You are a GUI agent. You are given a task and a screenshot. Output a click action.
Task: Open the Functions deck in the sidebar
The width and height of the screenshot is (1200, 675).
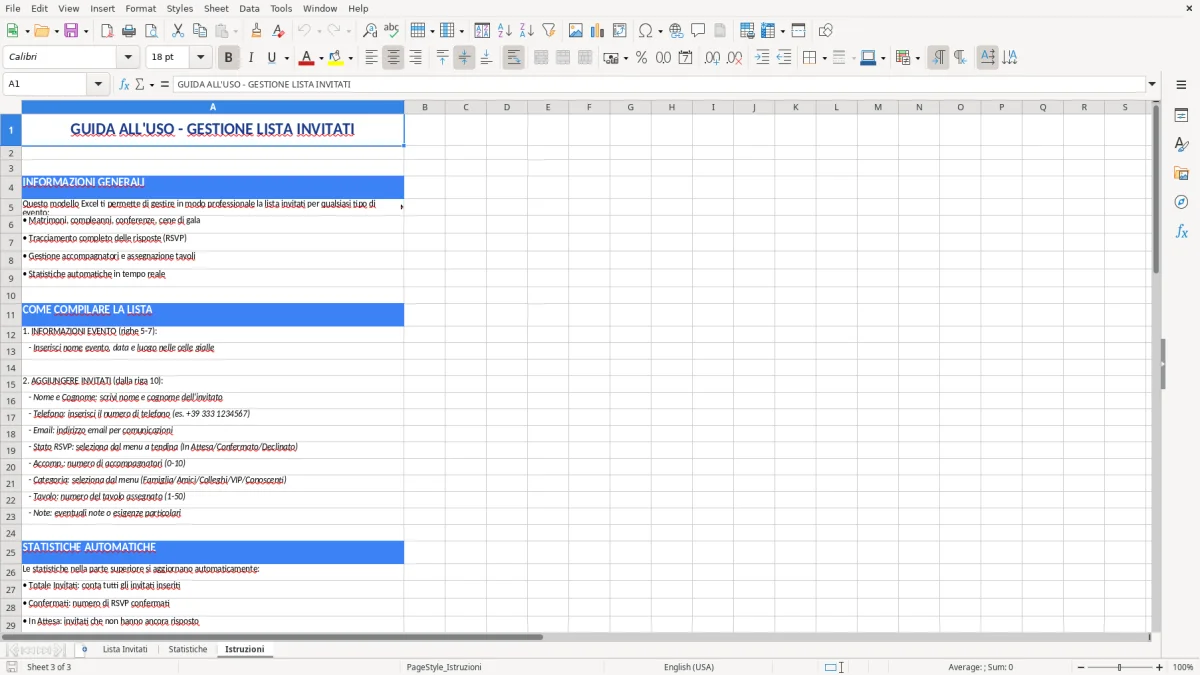tap(1181, 231)
